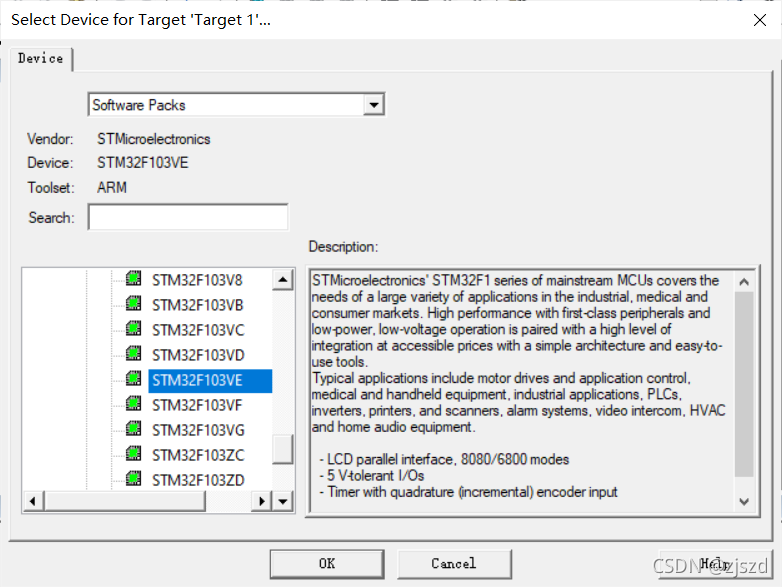782x587 pixels.
Task: Click the chip icon beside STM32F103V8
Action: point(133,278)
